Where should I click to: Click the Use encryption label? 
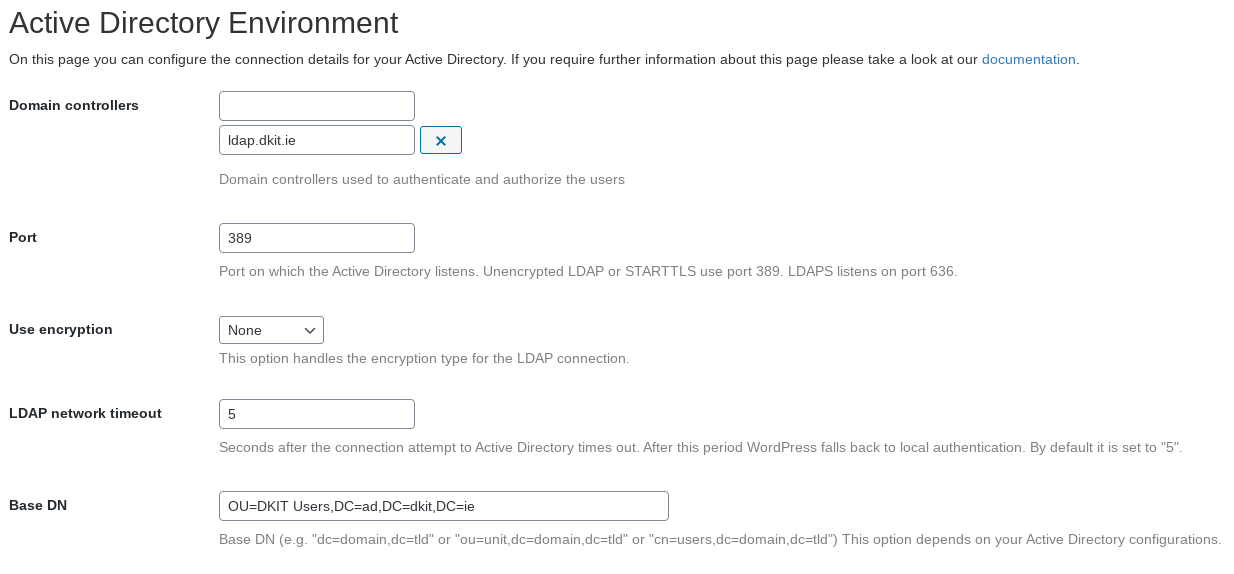pyautogui.click(x=61, y=329)
